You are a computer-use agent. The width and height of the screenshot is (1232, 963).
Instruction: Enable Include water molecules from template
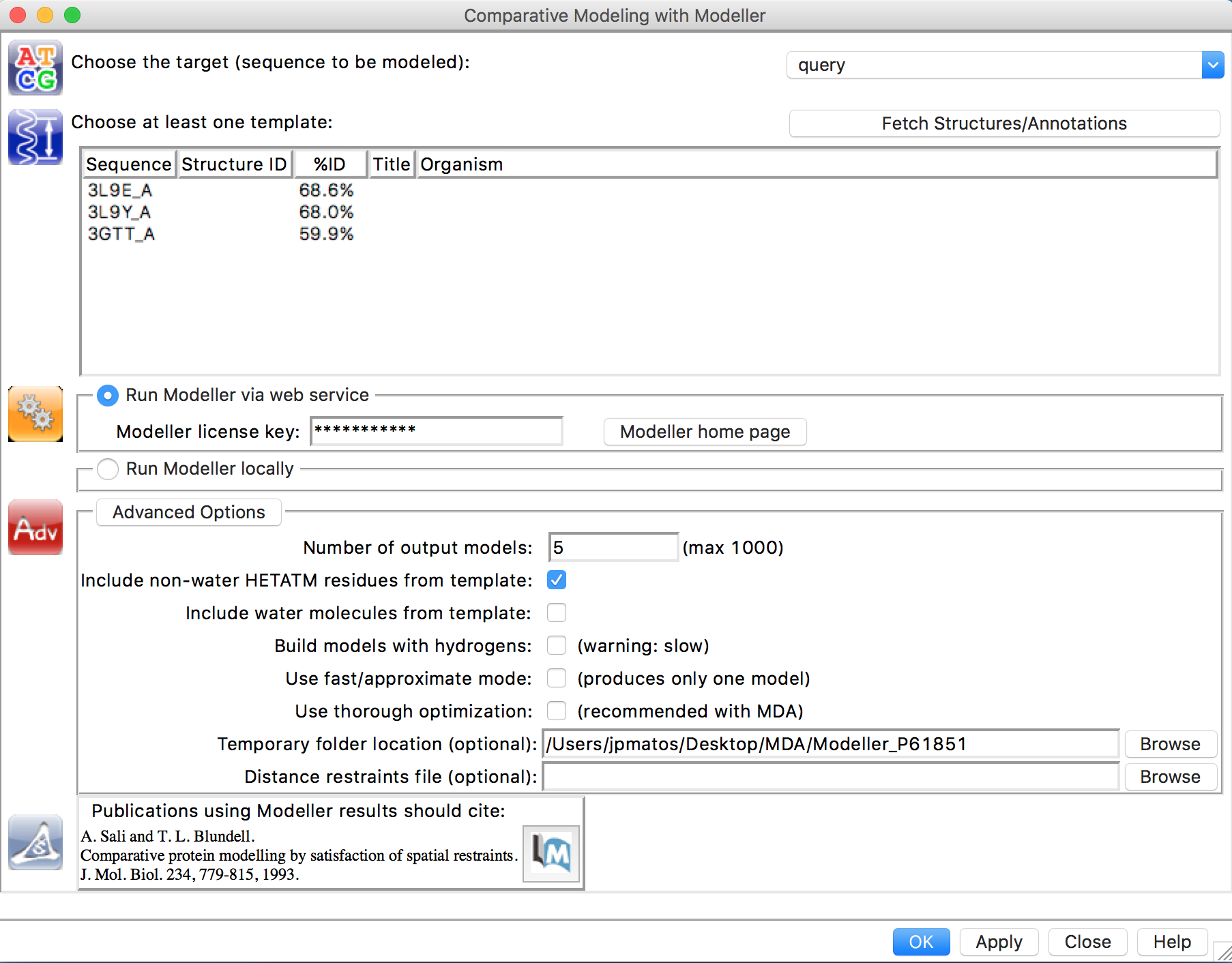click(557, 613)
